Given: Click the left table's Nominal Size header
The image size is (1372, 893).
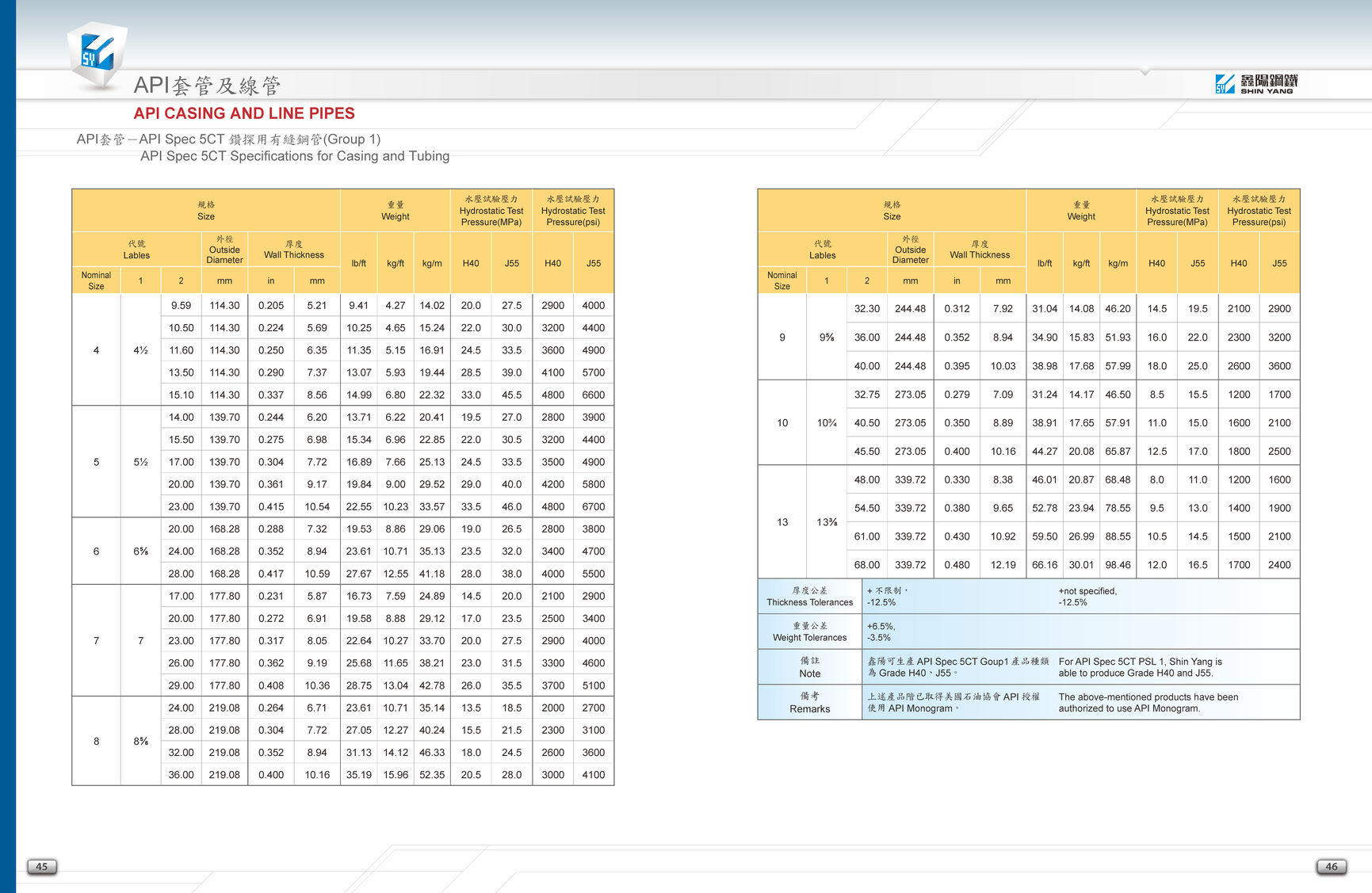Looking at the screenshot, I should coord(96,280).
